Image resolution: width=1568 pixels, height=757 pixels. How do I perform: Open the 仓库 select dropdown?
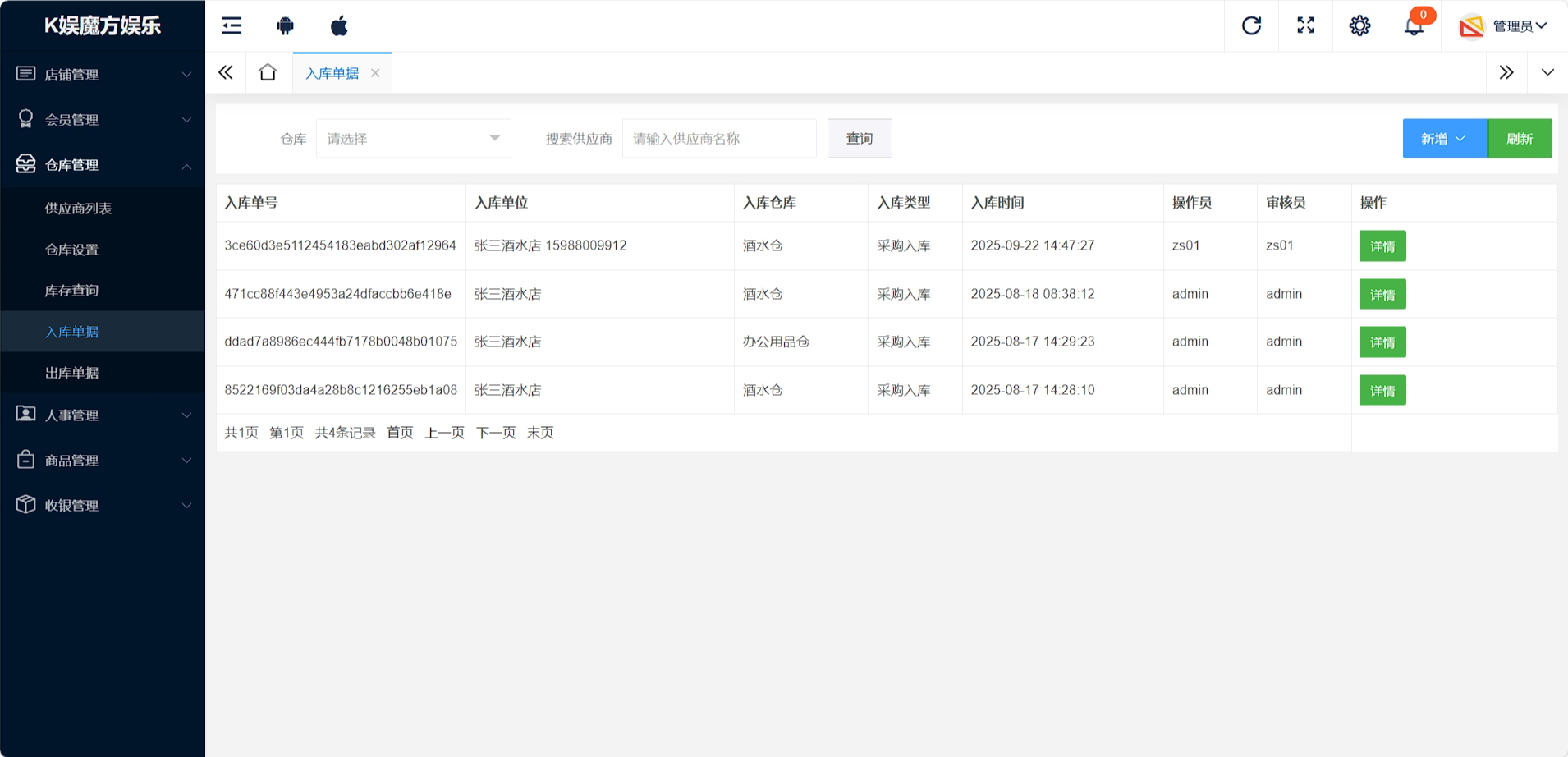(x=413, y=139)
